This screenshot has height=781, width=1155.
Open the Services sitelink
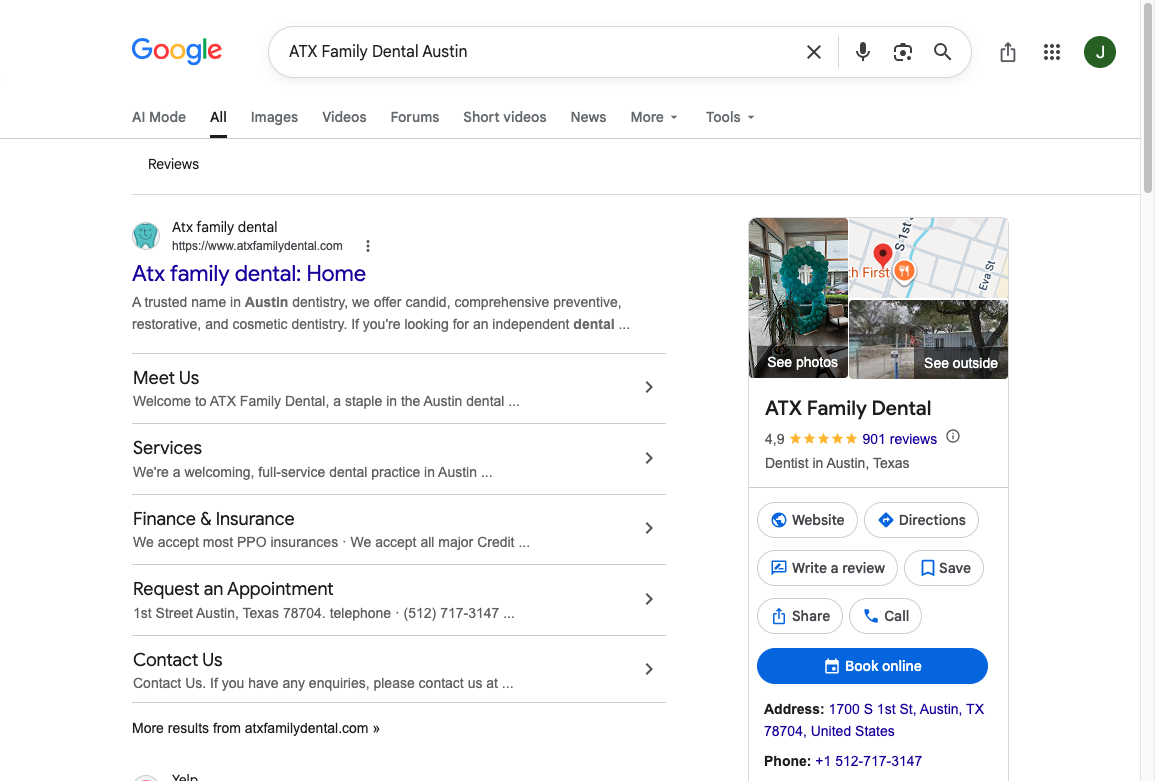[x=167, y=448]
